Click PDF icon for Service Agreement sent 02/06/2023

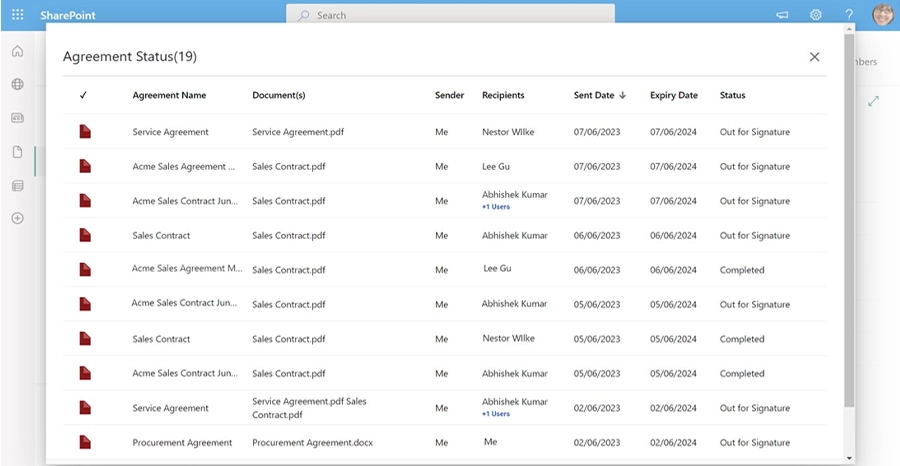tap(85, 407)
